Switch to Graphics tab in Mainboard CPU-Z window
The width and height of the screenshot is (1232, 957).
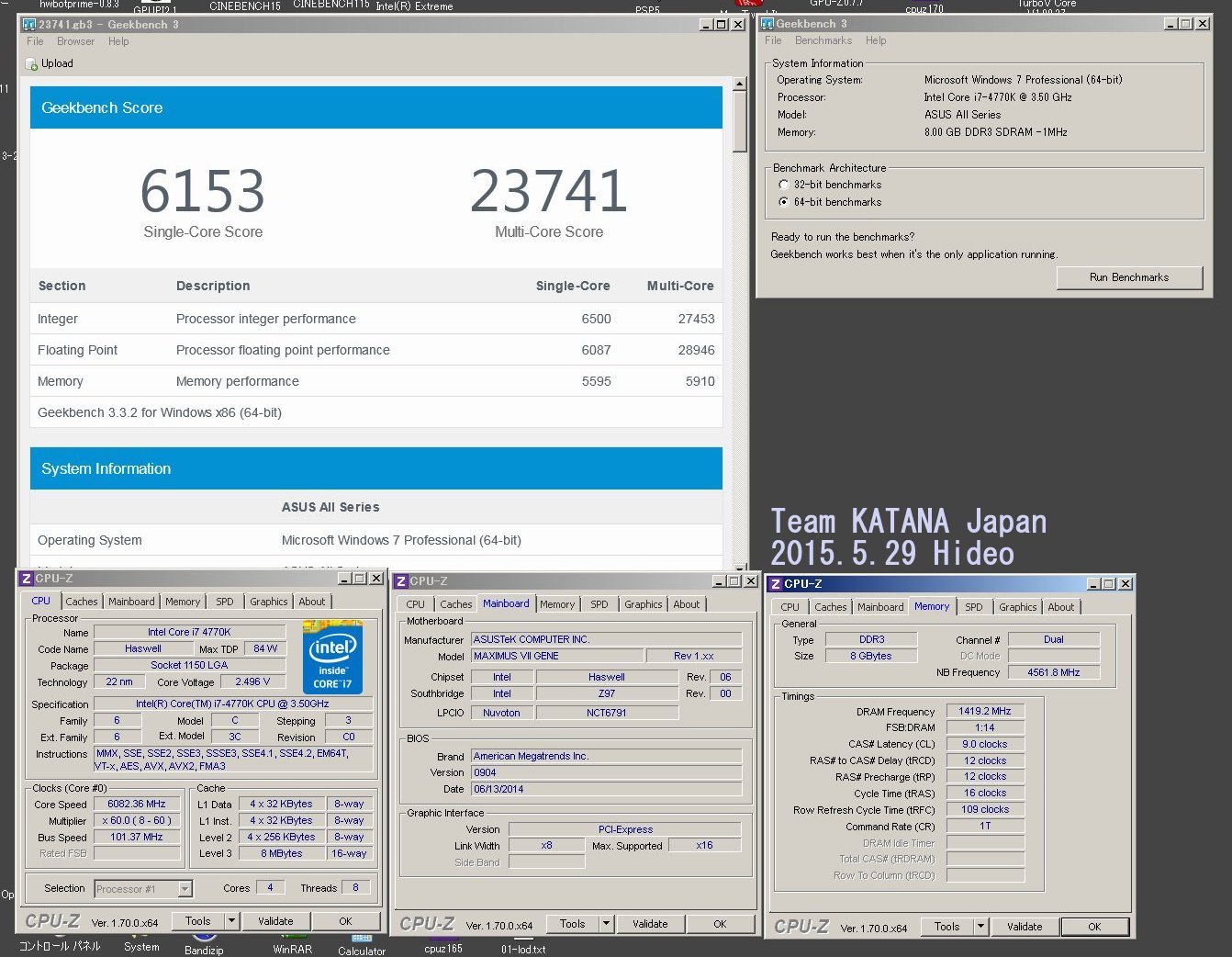click(643, 604)
